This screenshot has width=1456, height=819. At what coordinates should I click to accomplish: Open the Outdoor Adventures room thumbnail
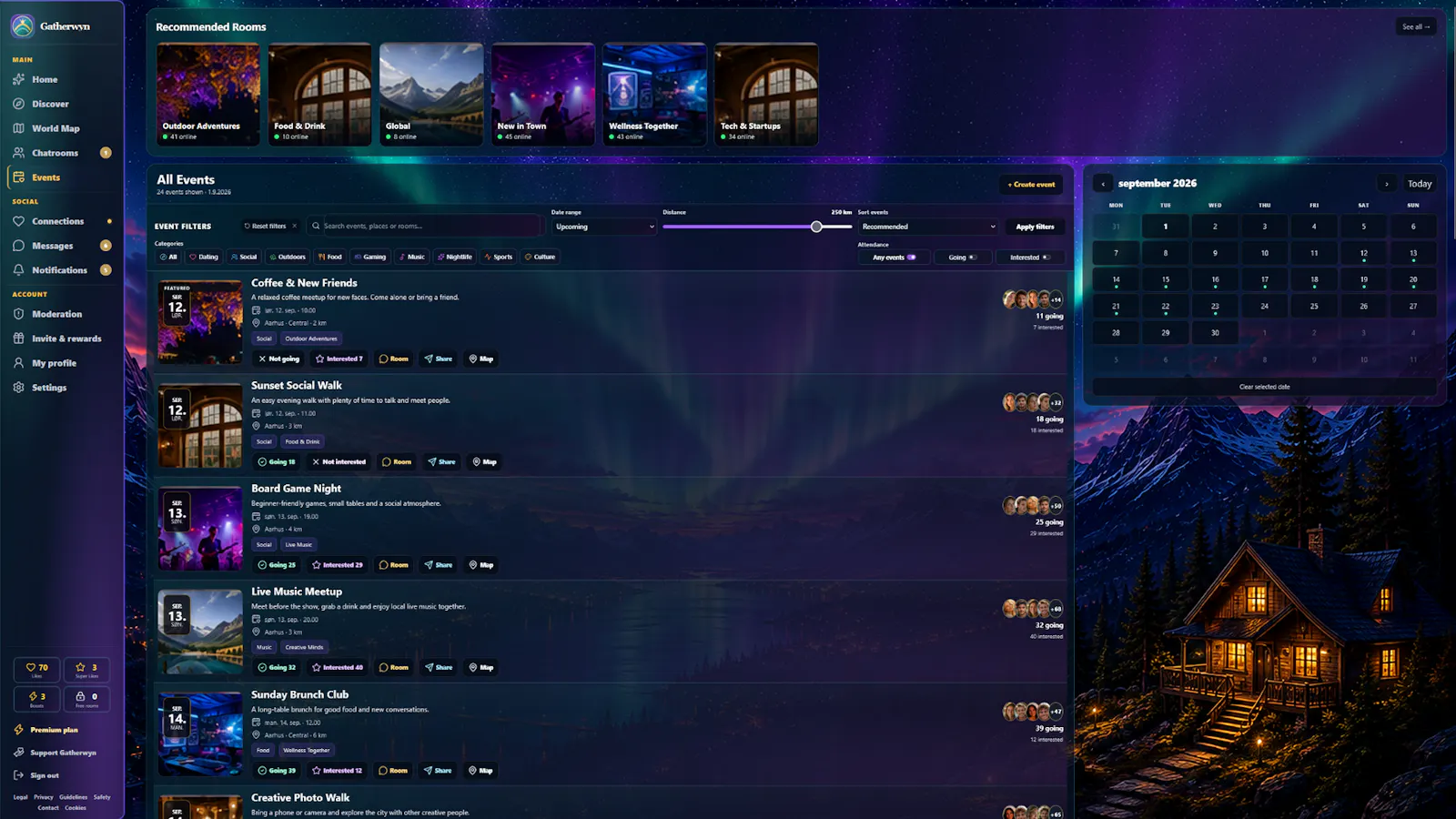pyautogui.click(x=208, y=95)
